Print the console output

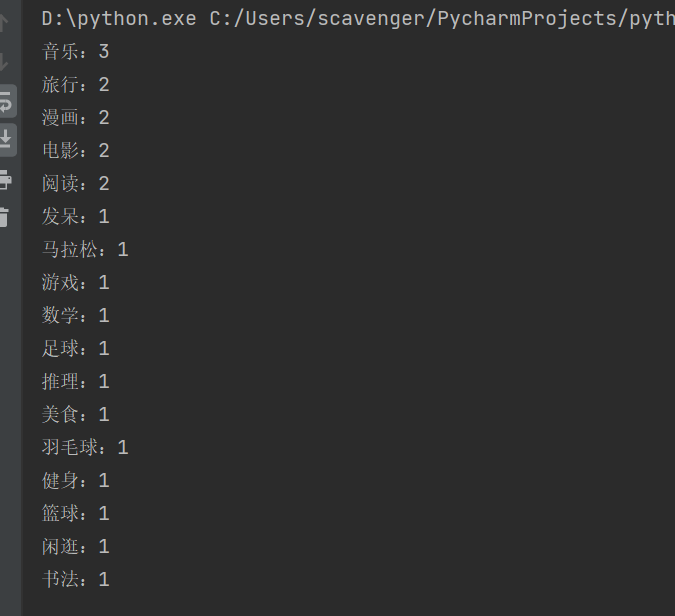[x=5, y=180]
